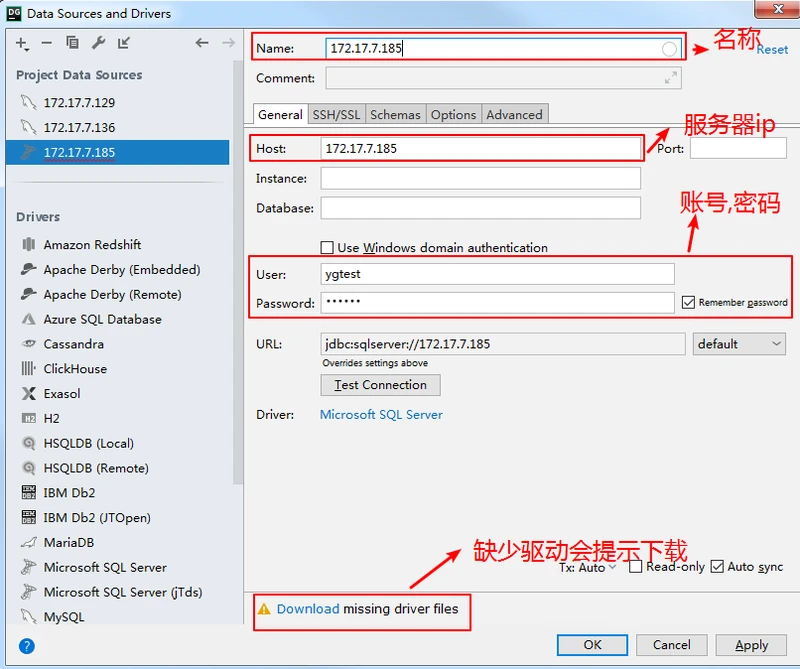This screenshot has height=669, width=800.
Task: Switch to the General tab
Action: point(280,114)
